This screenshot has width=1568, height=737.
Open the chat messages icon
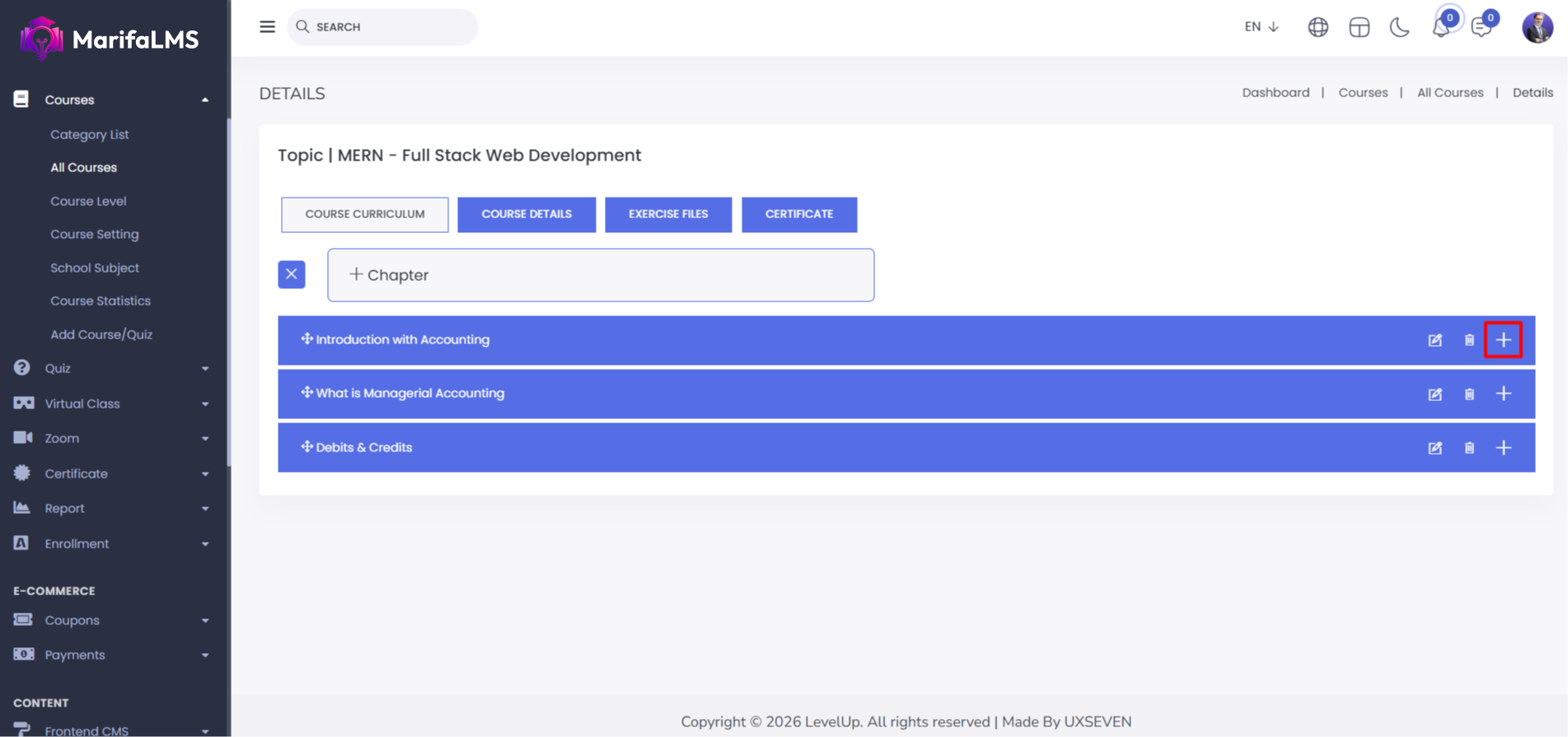pos(1481,27)
